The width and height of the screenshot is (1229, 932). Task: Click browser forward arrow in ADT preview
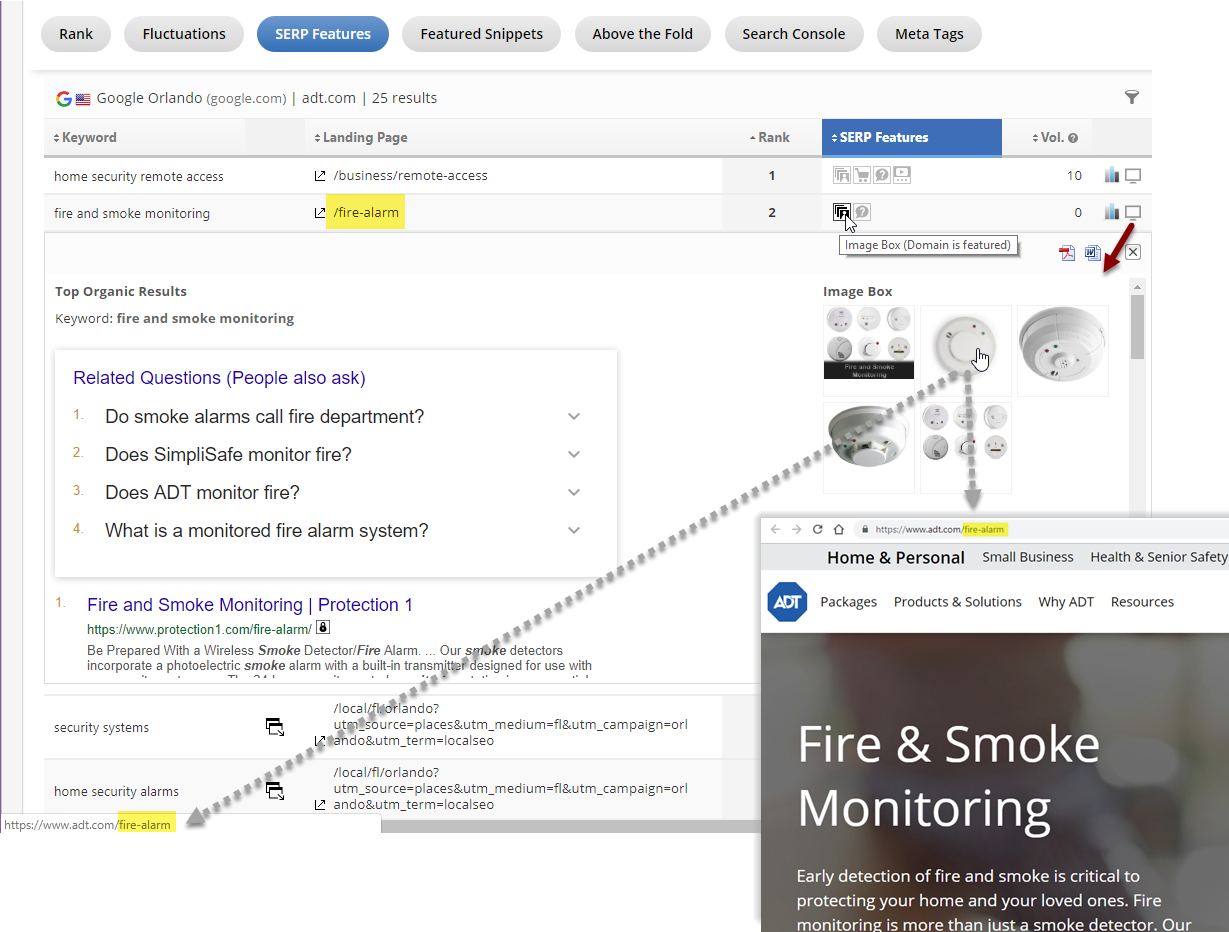pyautogui.click(x=797, y=529)
